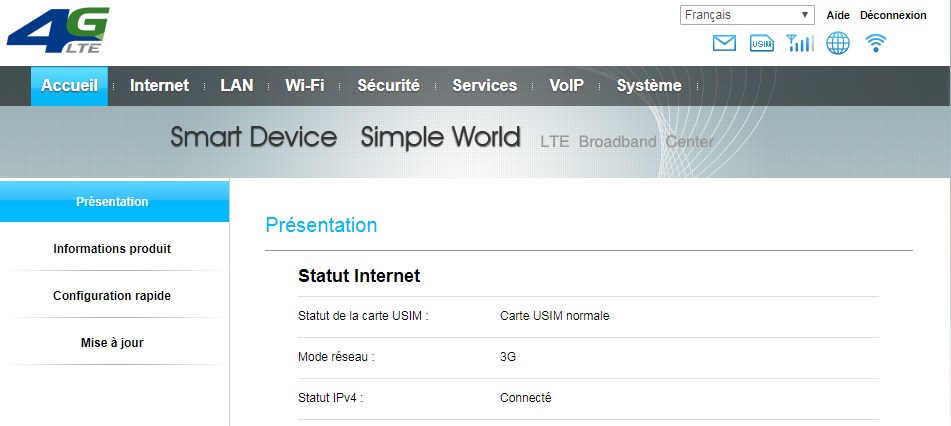Open Informations produit in the sidebar

(112, 249)
